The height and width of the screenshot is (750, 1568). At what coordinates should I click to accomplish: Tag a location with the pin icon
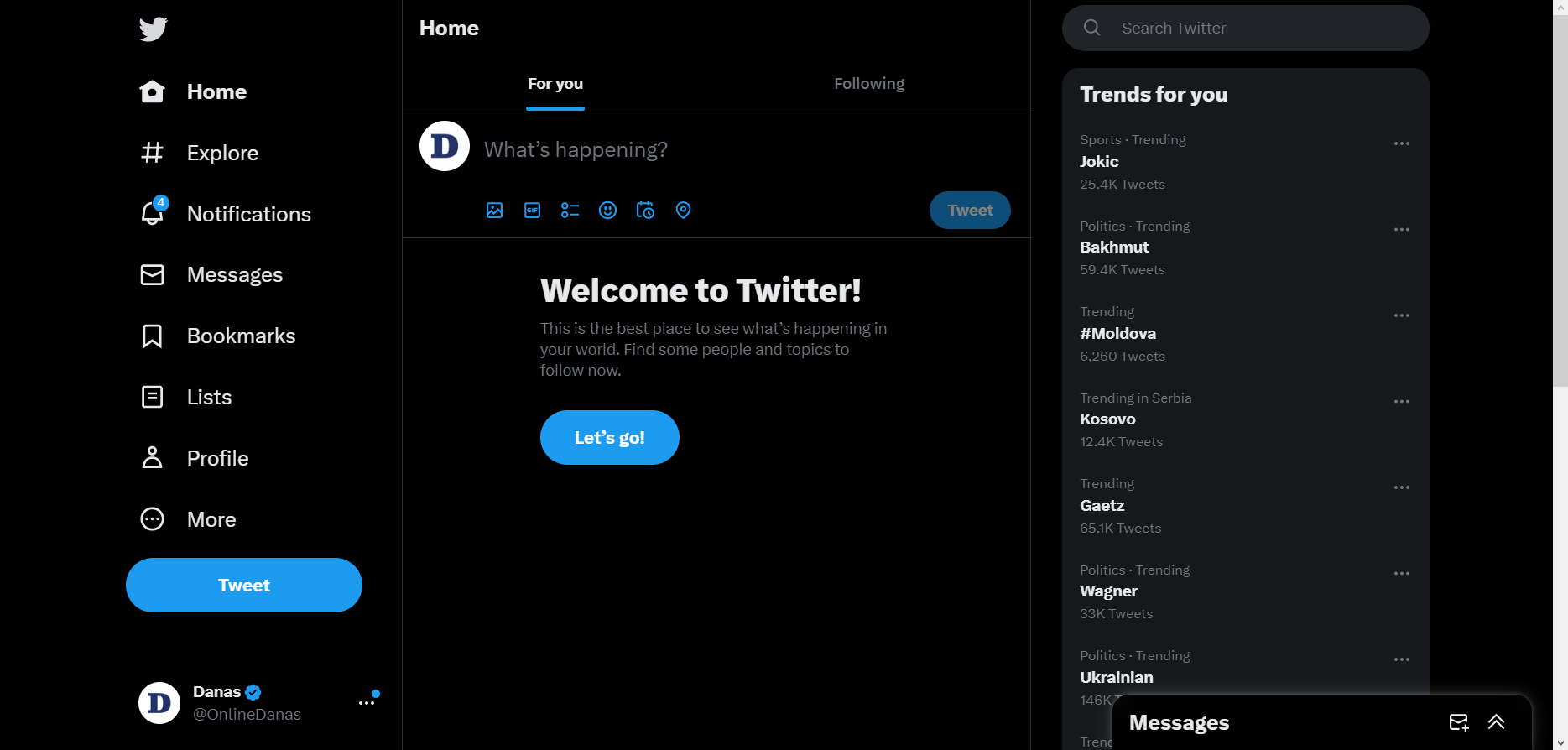pos(683,211)
